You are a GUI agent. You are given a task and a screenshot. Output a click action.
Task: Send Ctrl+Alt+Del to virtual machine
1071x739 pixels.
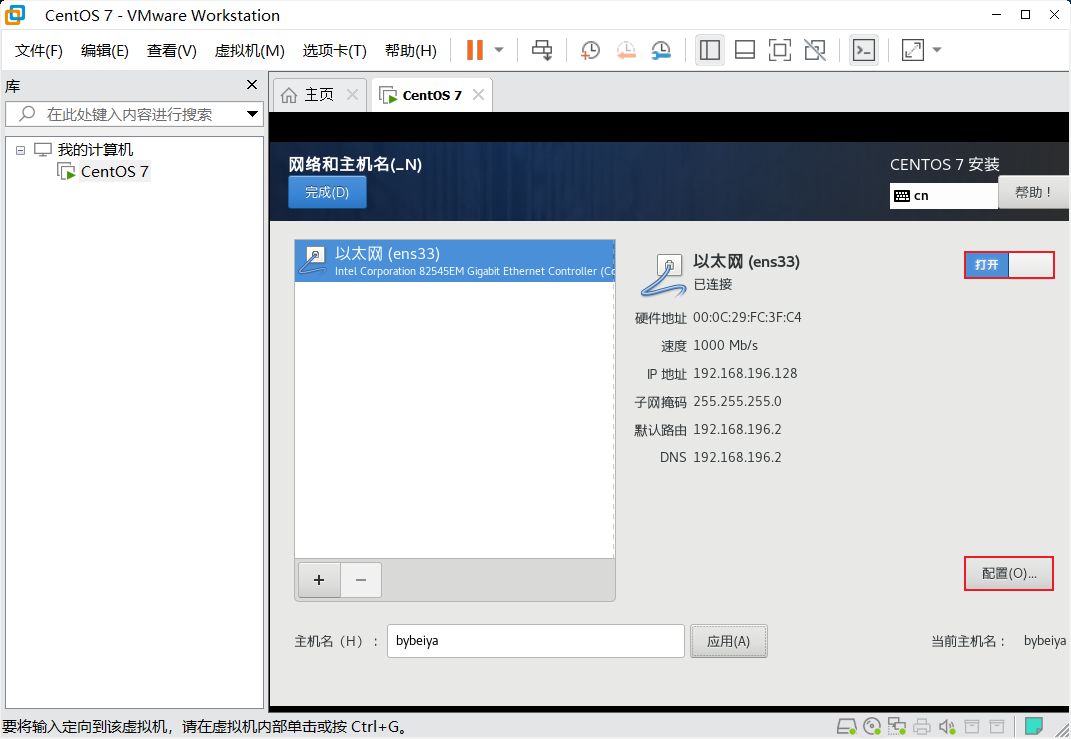pyautogui.click(x=542, y=50)
